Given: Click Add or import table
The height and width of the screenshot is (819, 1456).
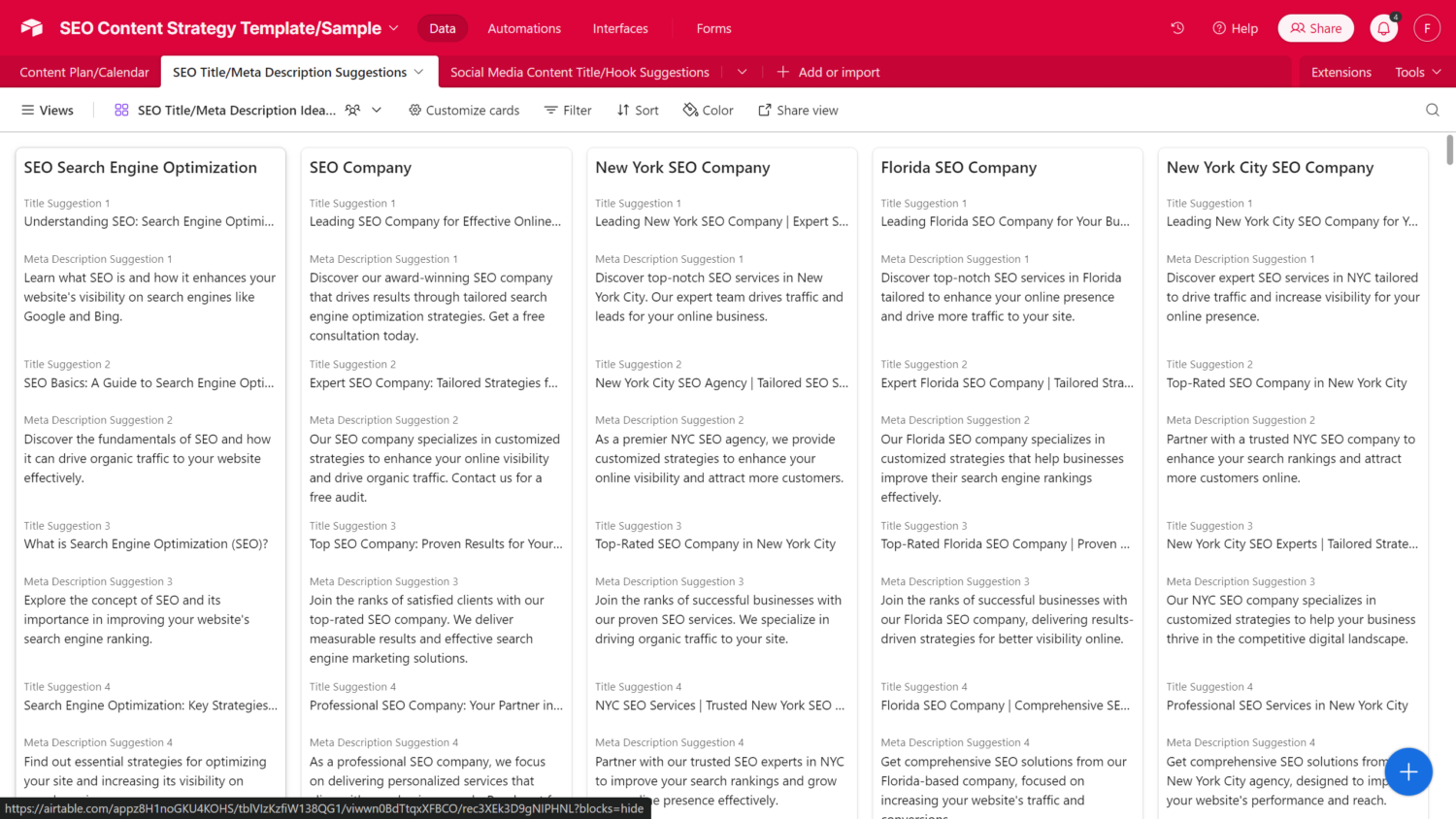Looking at the screenshot, I should click(828, 72).
